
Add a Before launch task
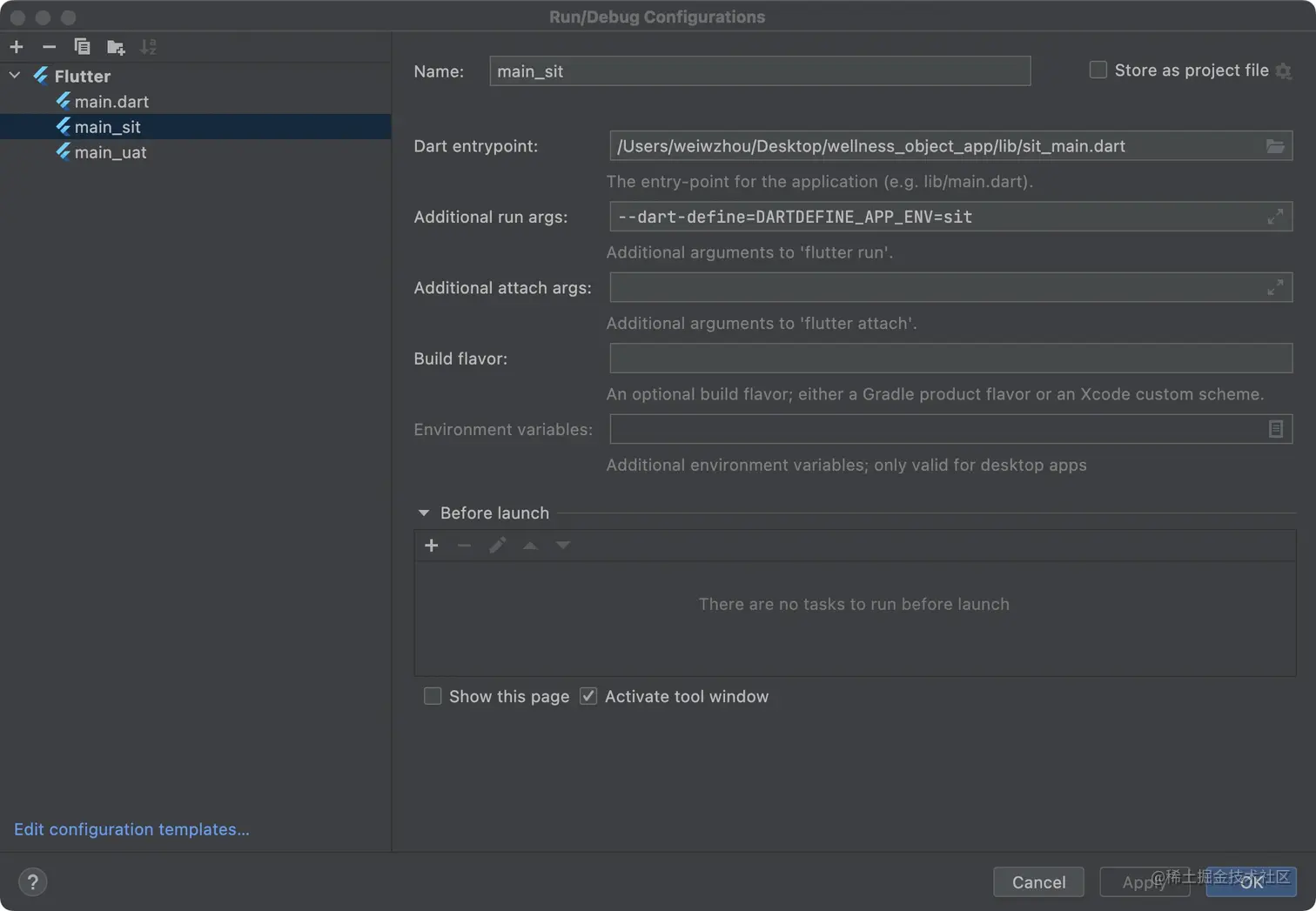coord(431,546)
